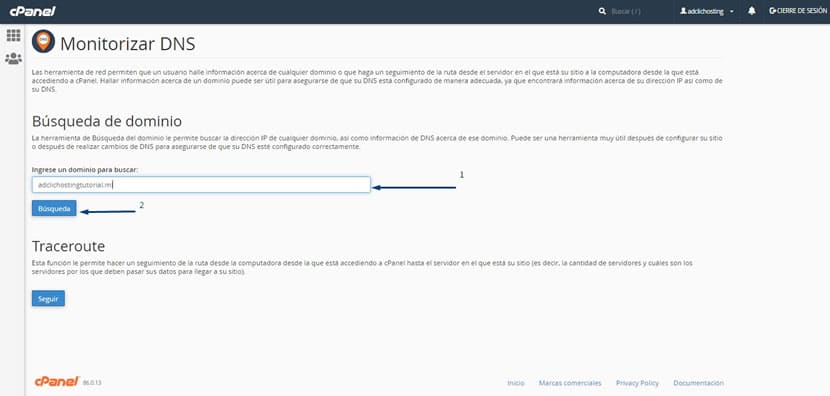Click the Traceroute heading
The width and height of the screenshot is (830, 396).
point(68,246)
